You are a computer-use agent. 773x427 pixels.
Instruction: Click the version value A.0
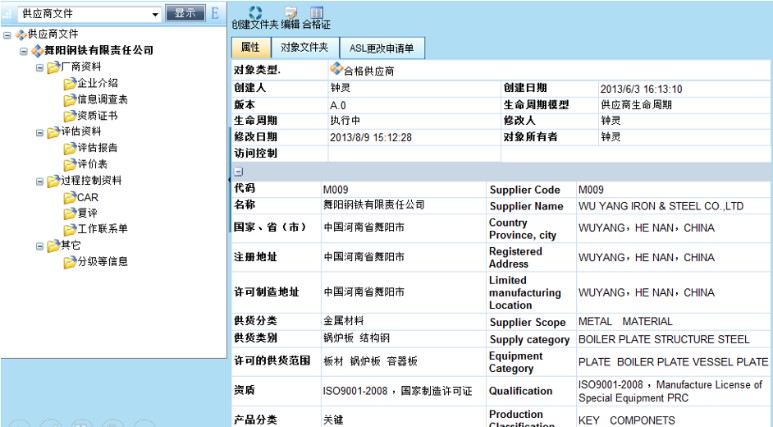point(338,106)
